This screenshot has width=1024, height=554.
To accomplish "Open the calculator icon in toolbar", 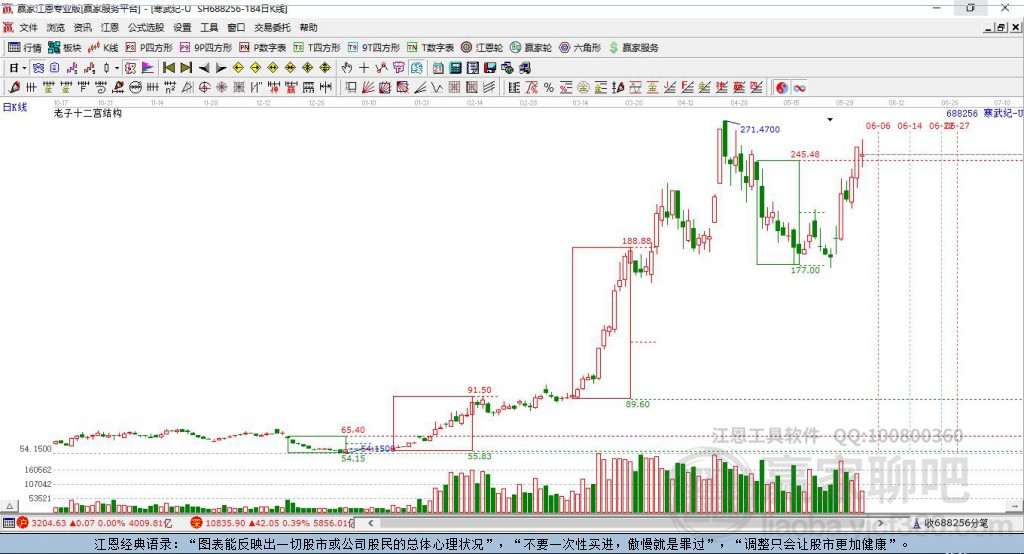I will click(455, 68).
